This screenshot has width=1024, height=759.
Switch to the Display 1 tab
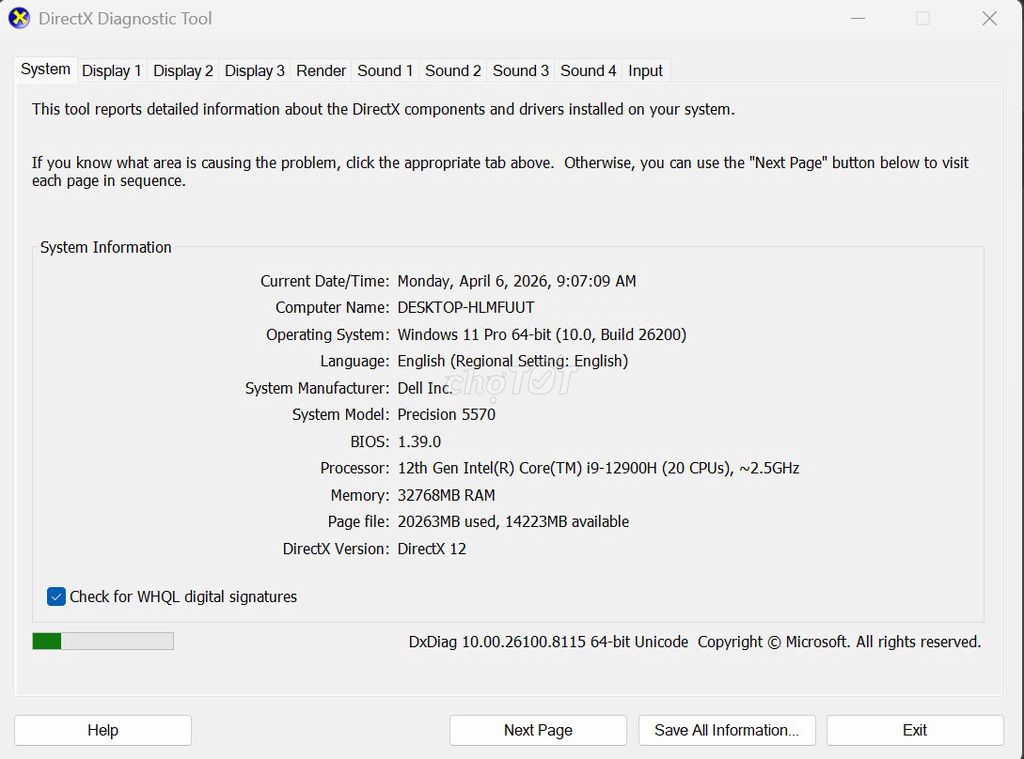pyautogui.click(x=111, y=70)
